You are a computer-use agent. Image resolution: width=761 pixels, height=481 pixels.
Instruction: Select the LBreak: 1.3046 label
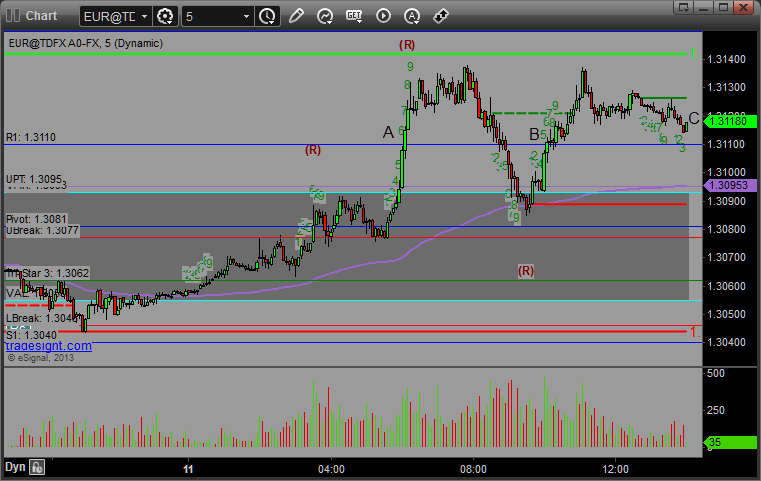(x=41, y=318)
